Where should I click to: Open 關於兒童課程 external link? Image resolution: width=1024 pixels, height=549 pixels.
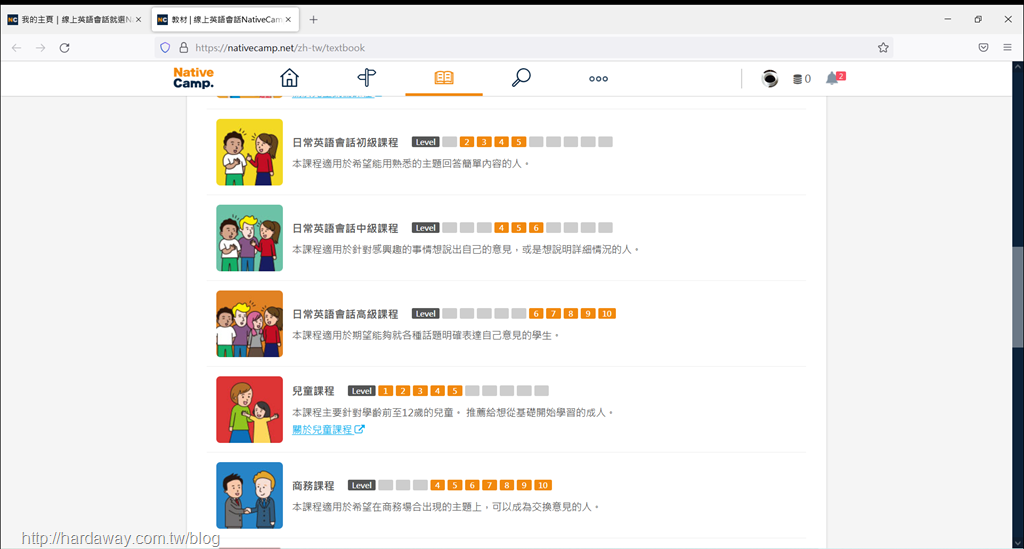coord(328,430)
